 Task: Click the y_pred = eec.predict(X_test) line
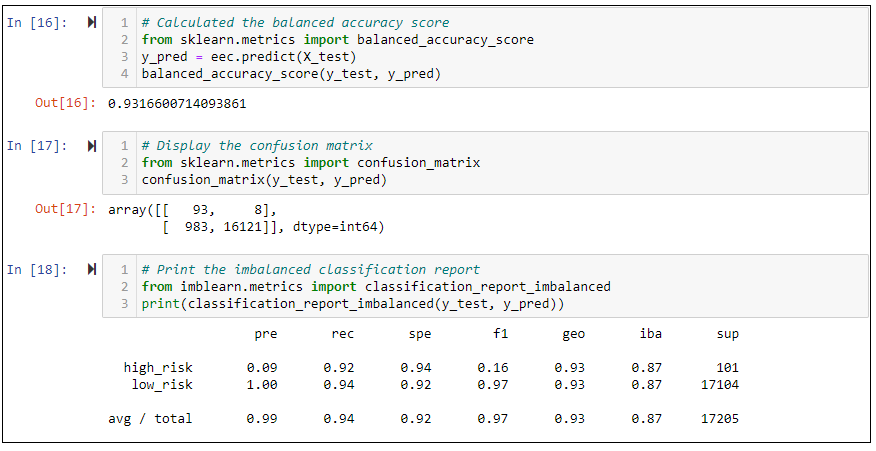pos(249,57)
